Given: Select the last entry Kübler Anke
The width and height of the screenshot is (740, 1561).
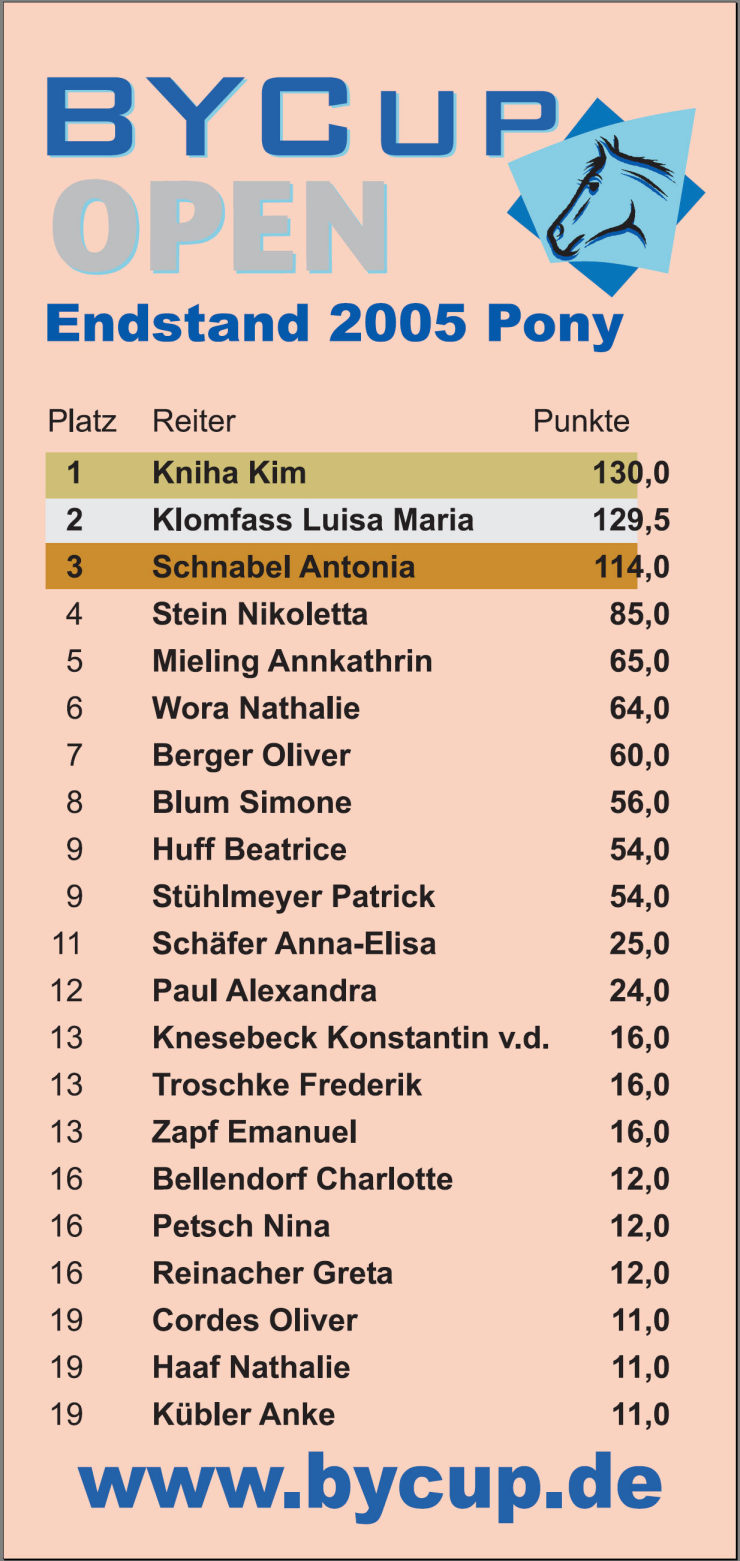Looking at the screenshot, I should click(x=243, y=1414).
